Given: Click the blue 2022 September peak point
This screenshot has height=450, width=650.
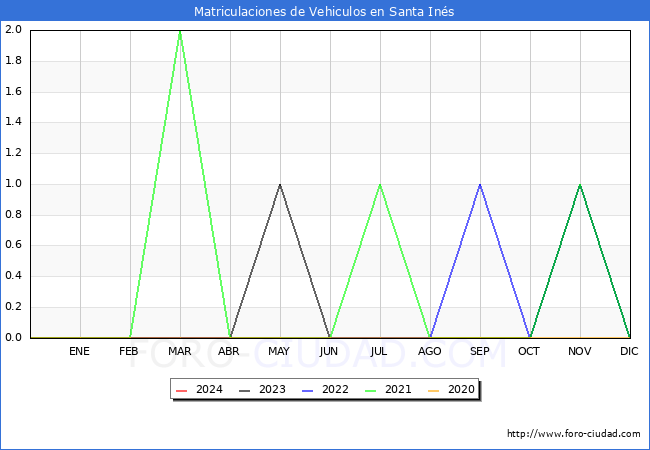Looking at the screenshot, I should (480, 185).
